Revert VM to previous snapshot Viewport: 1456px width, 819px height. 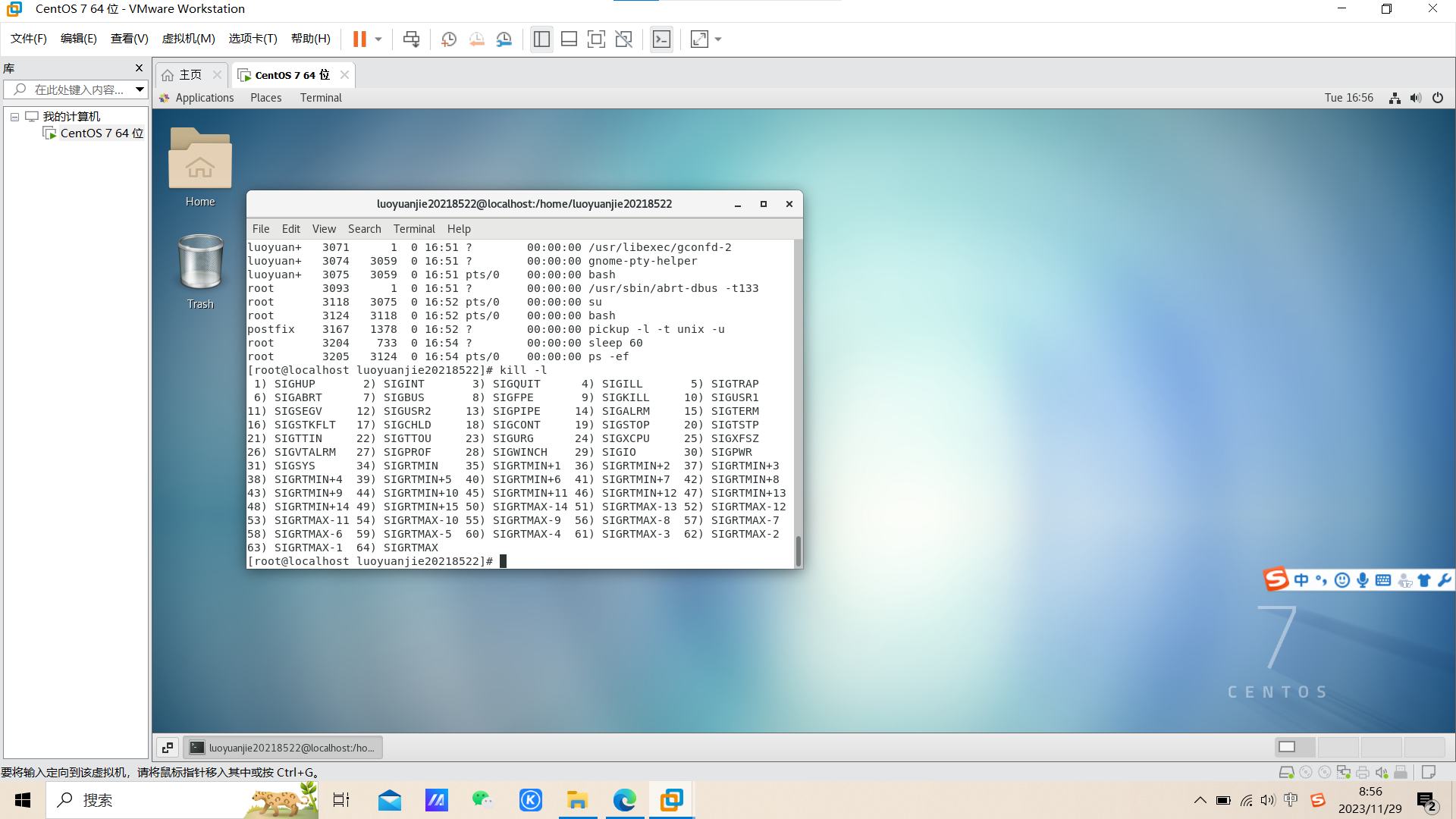pyautogui.click(x=476, y=39)
